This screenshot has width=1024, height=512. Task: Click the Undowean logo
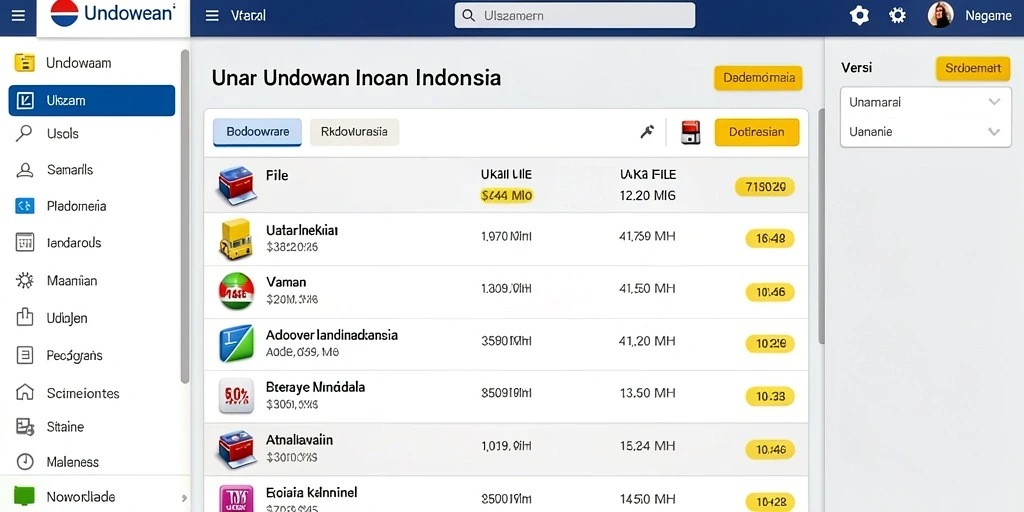[x=113, y=14]
